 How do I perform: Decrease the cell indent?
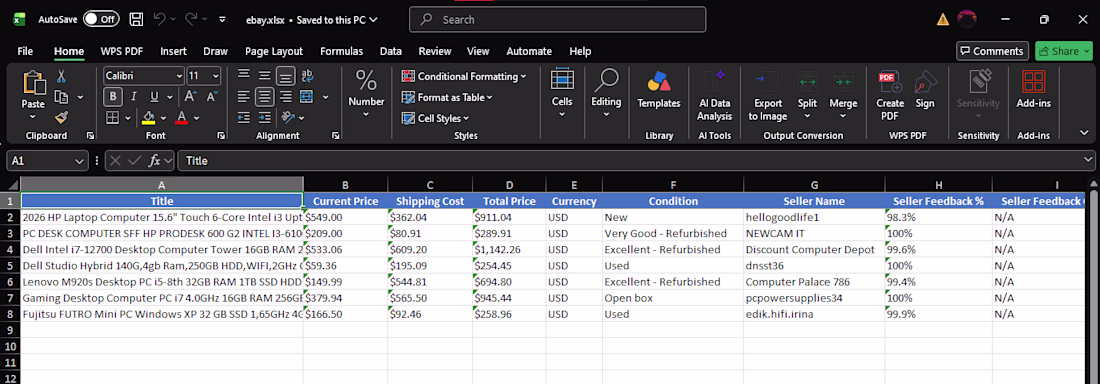point(243,117)
